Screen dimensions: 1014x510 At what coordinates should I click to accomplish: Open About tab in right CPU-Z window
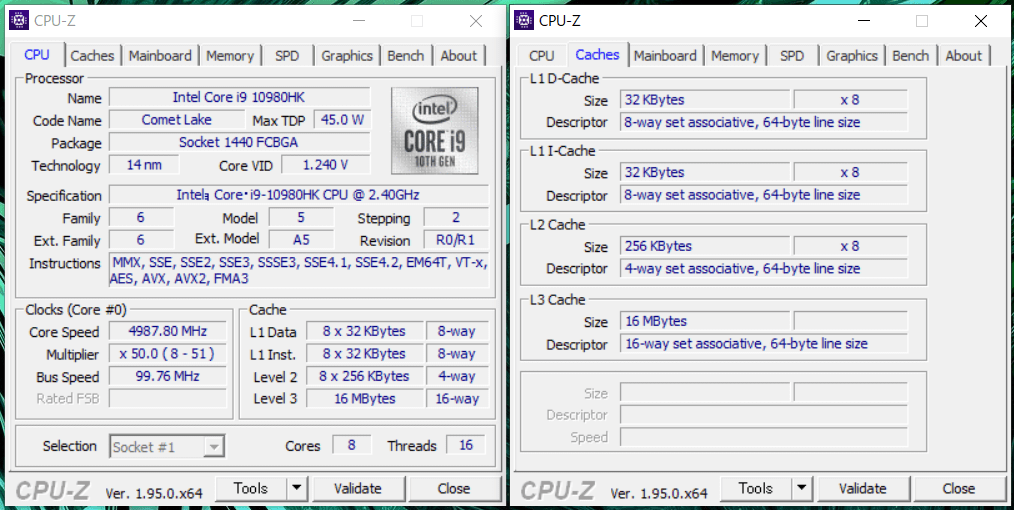coord(964,56)
